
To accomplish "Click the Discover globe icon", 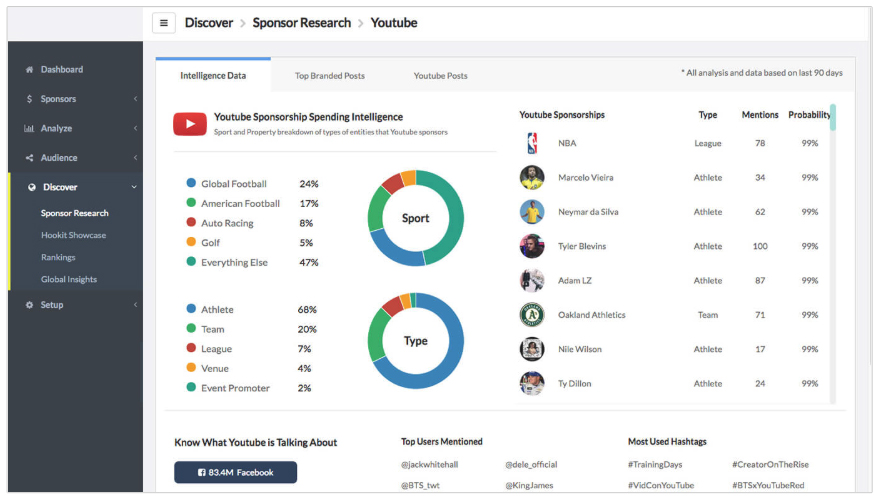I will click(x=31, y=187).
